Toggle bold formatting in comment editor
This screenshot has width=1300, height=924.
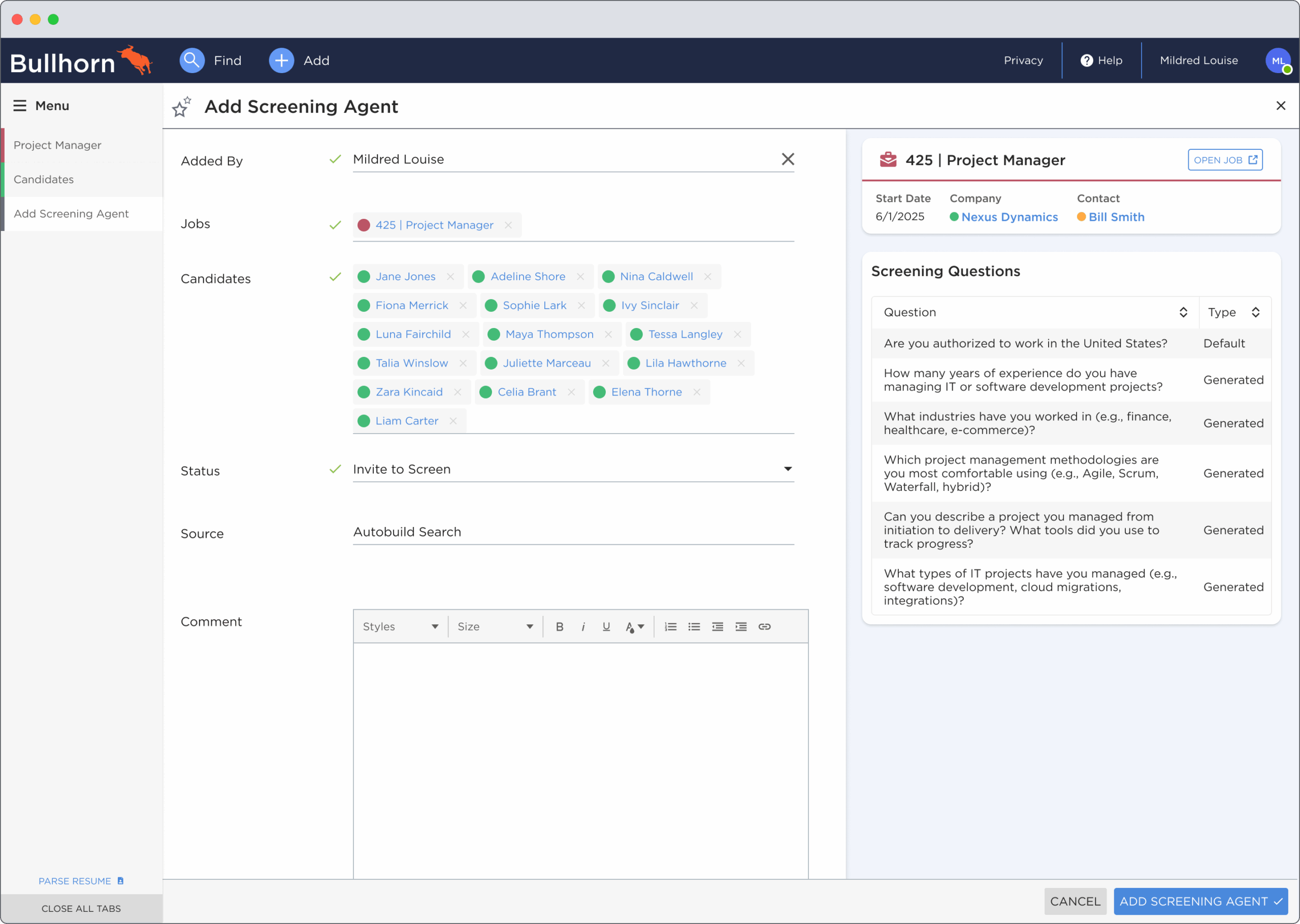[559, 626]
